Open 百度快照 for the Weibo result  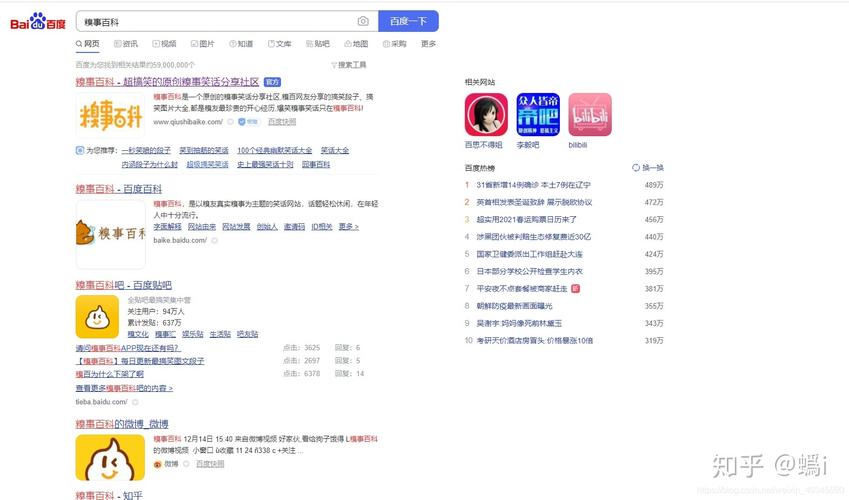(210, 464)
